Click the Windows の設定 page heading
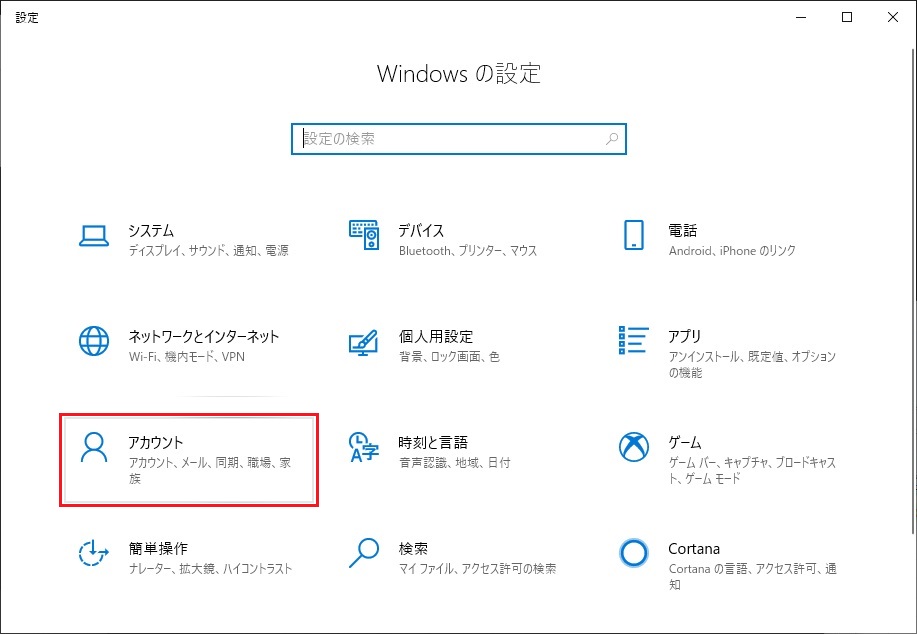 click(x=458, y=74)
